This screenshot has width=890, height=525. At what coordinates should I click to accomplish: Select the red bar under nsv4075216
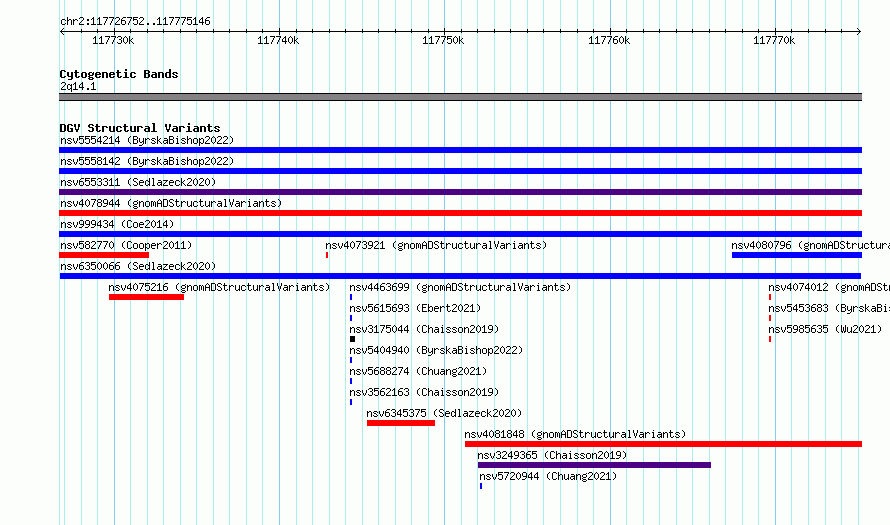tap(146, 297)
